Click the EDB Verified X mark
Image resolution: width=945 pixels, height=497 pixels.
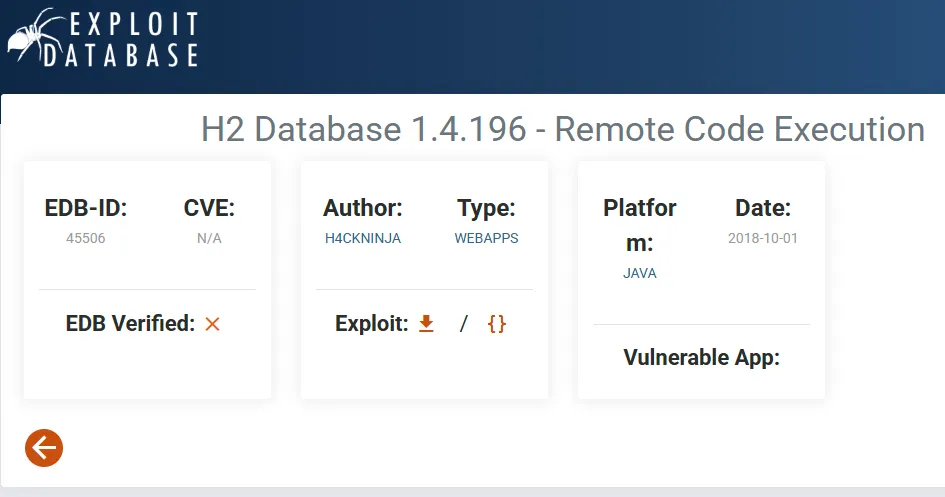click(212, 324)
